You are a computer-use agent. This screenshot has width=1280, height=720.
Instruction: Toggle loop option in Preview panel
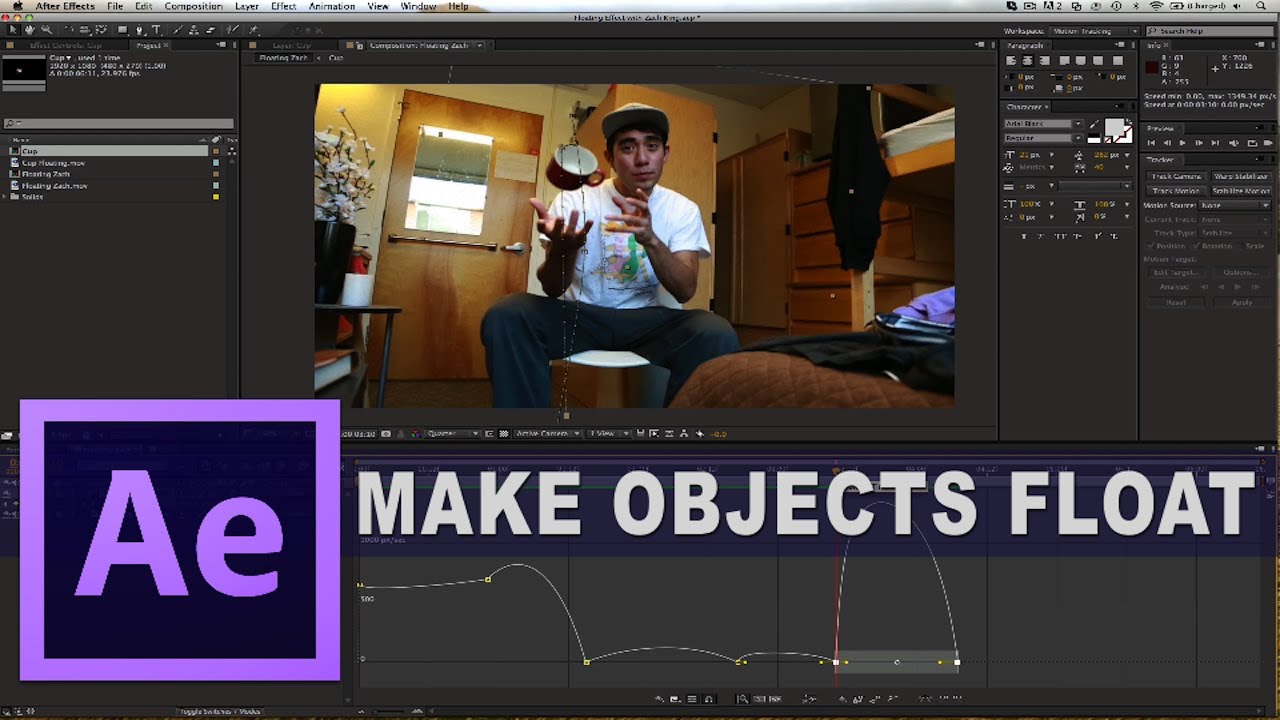click(1252, 143)
